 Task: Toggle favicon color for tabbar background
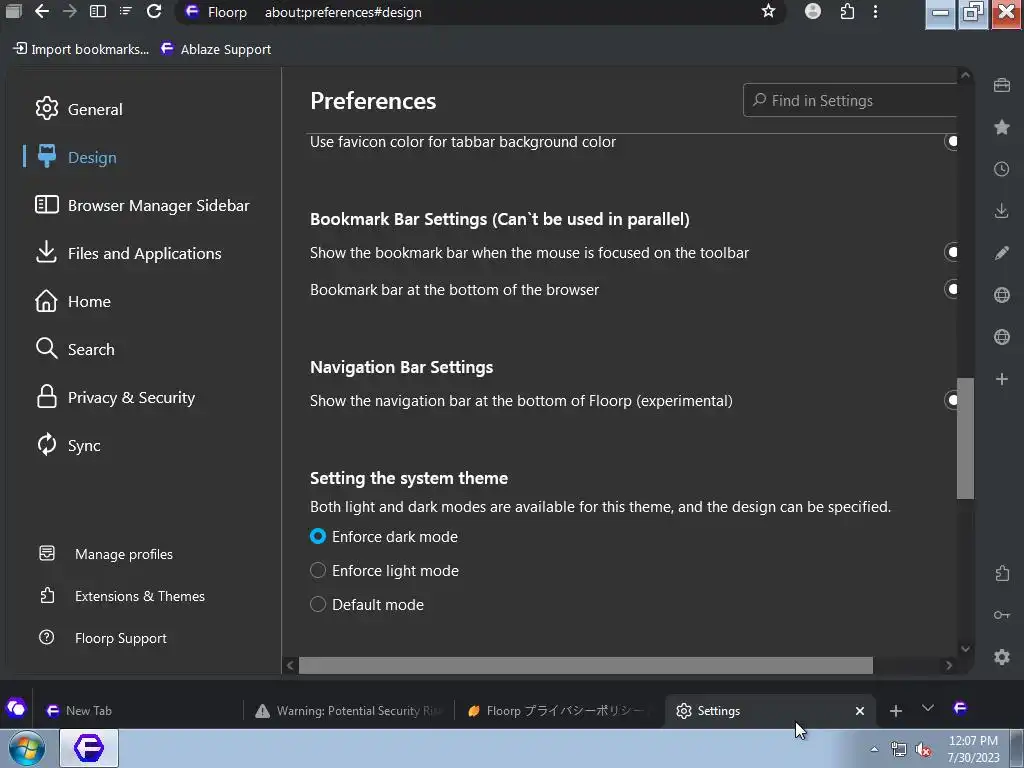coord(951,142)
